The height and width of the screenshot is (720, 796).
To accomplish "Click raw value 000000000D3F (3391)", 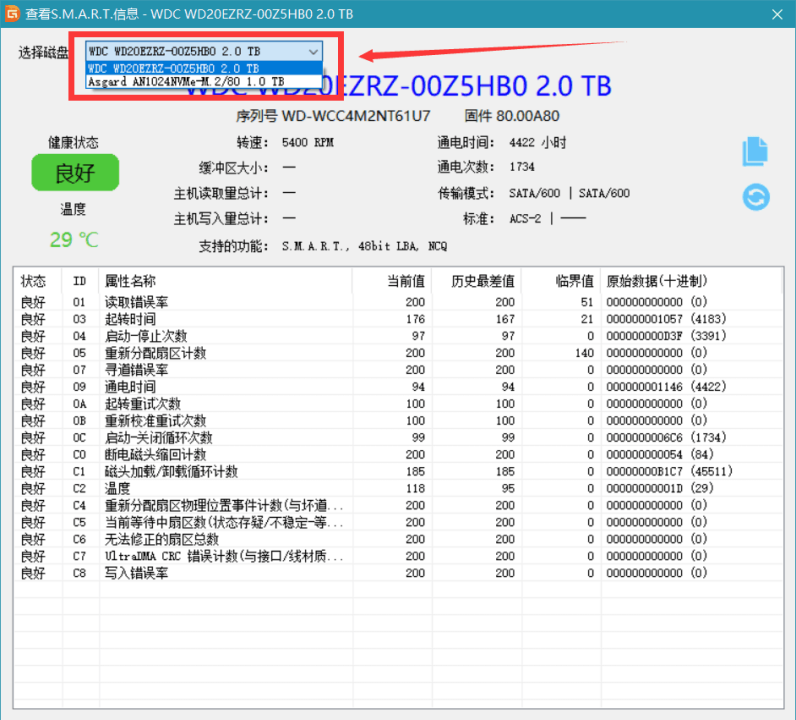I will point(666,336).
